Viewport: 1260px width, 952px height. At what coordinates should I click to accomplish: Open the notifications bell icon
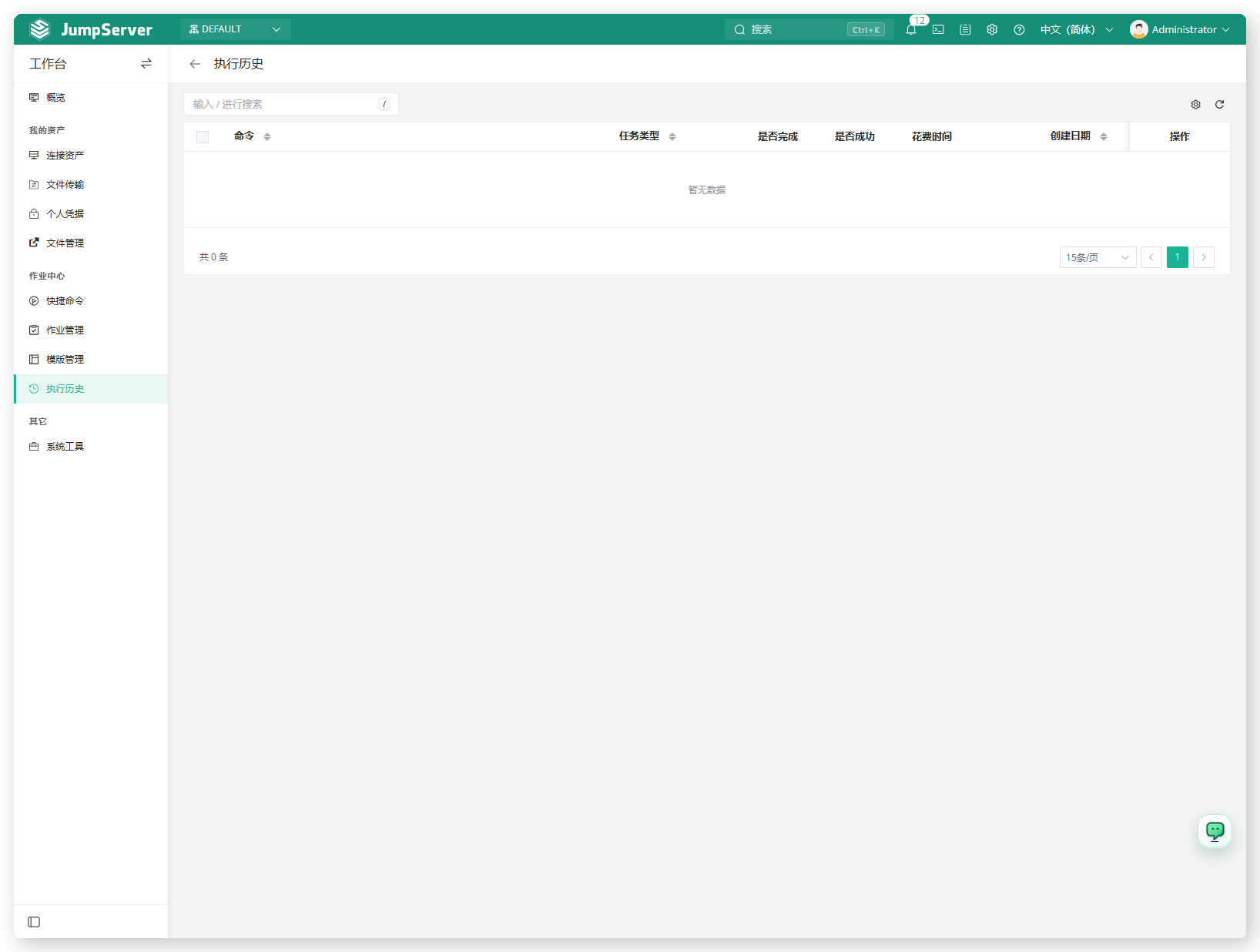[911, 29]
